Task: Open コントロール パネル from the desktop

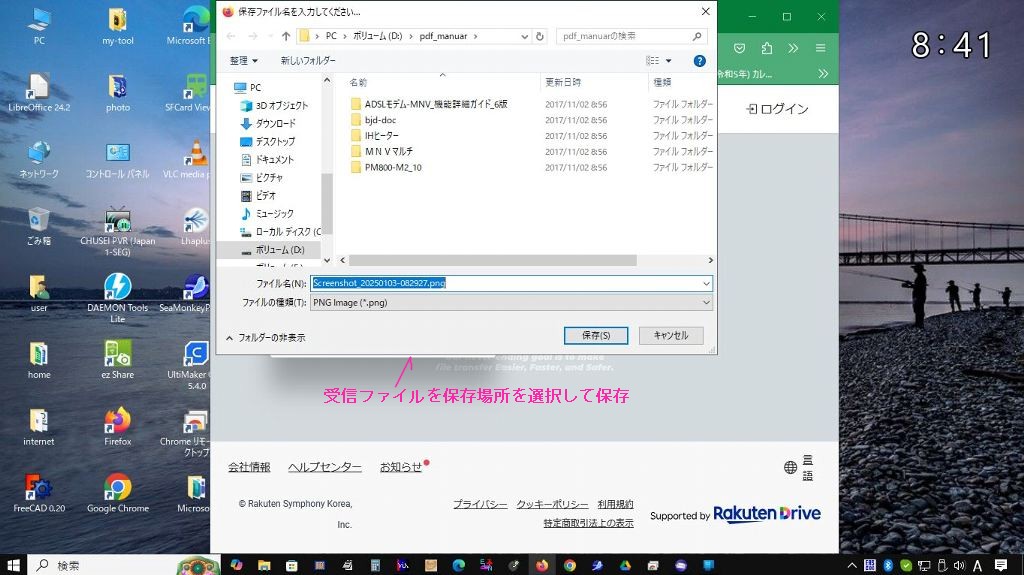Action: coord(118,159)
